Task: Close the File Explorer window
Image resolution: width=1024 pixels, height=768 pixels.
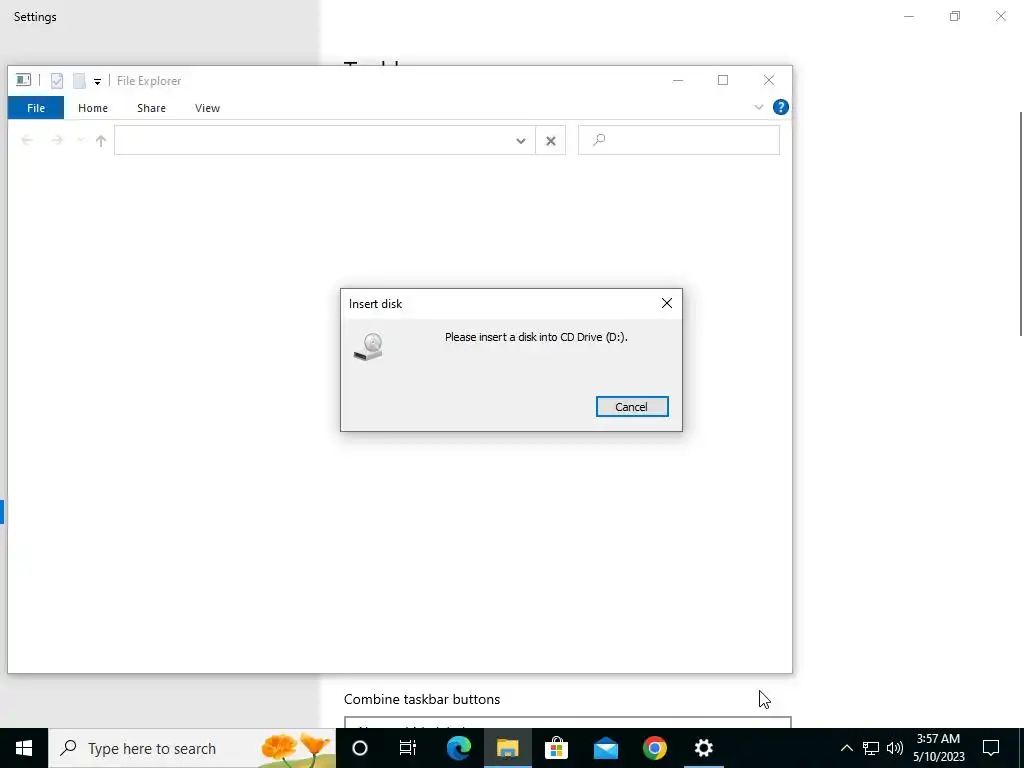Action: (x=769, y=80)
